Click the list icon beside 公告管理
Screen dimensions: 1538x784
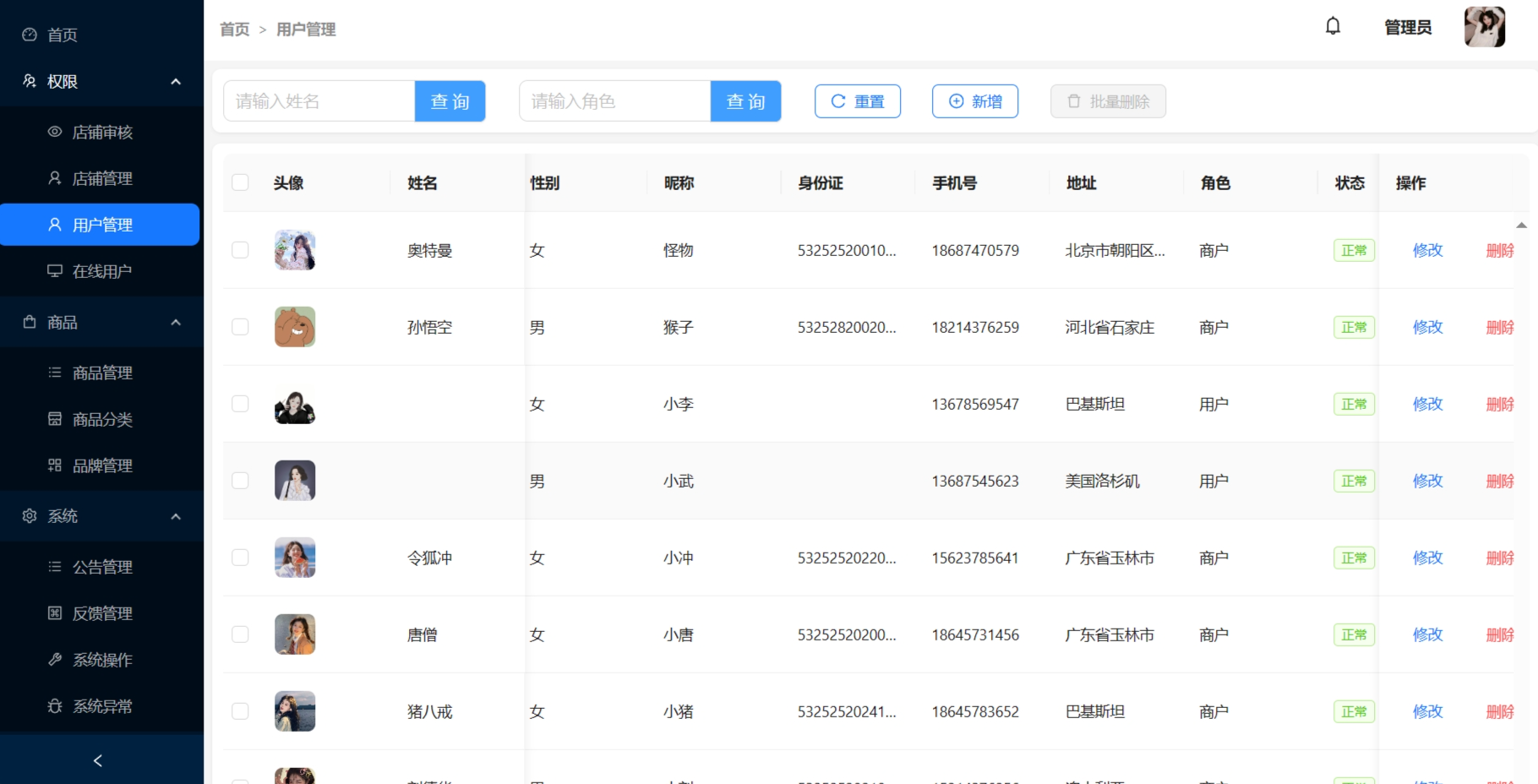point(55,567)
